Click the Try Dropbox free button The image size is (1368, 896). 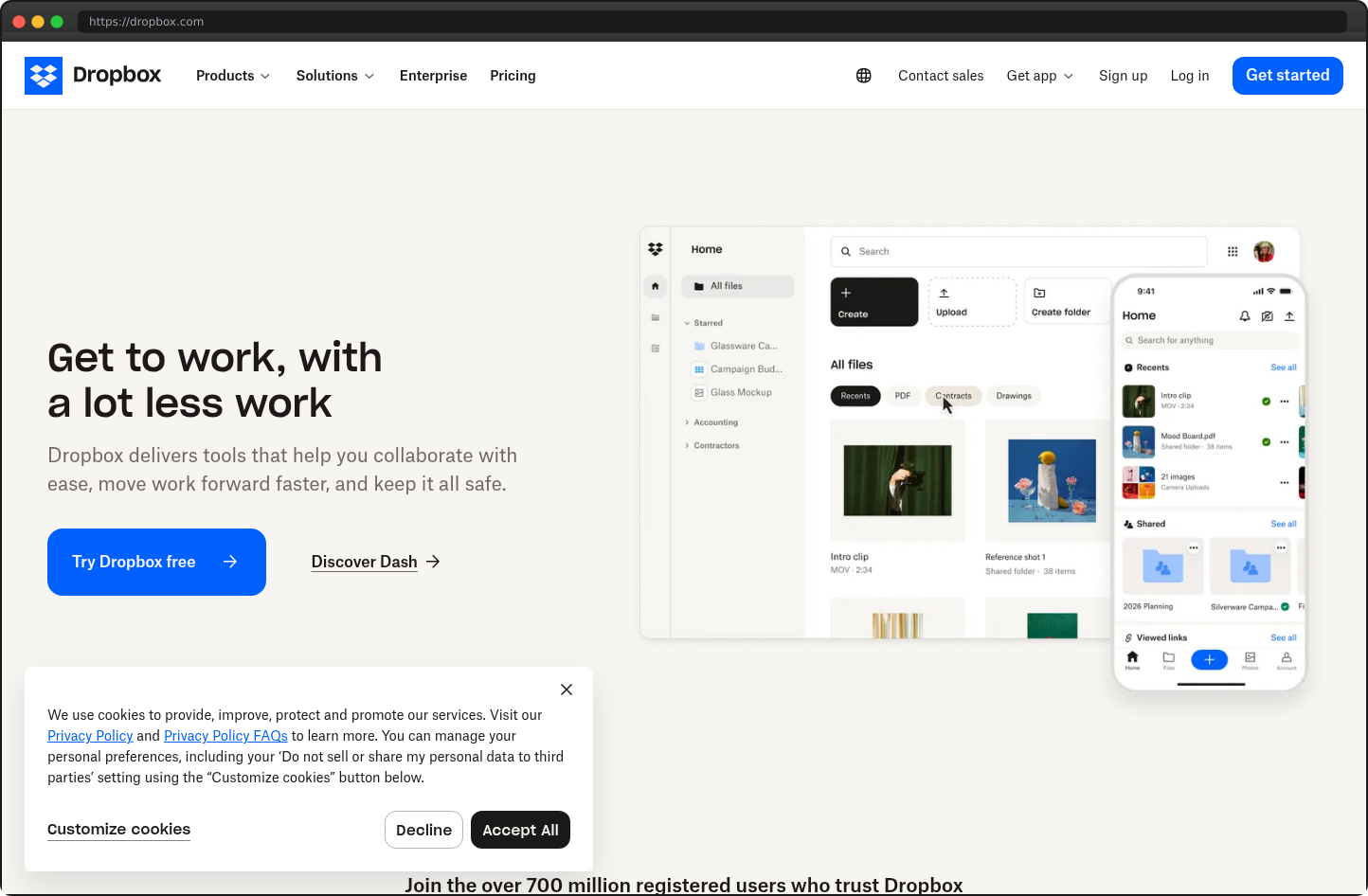[x=156, y=562]
